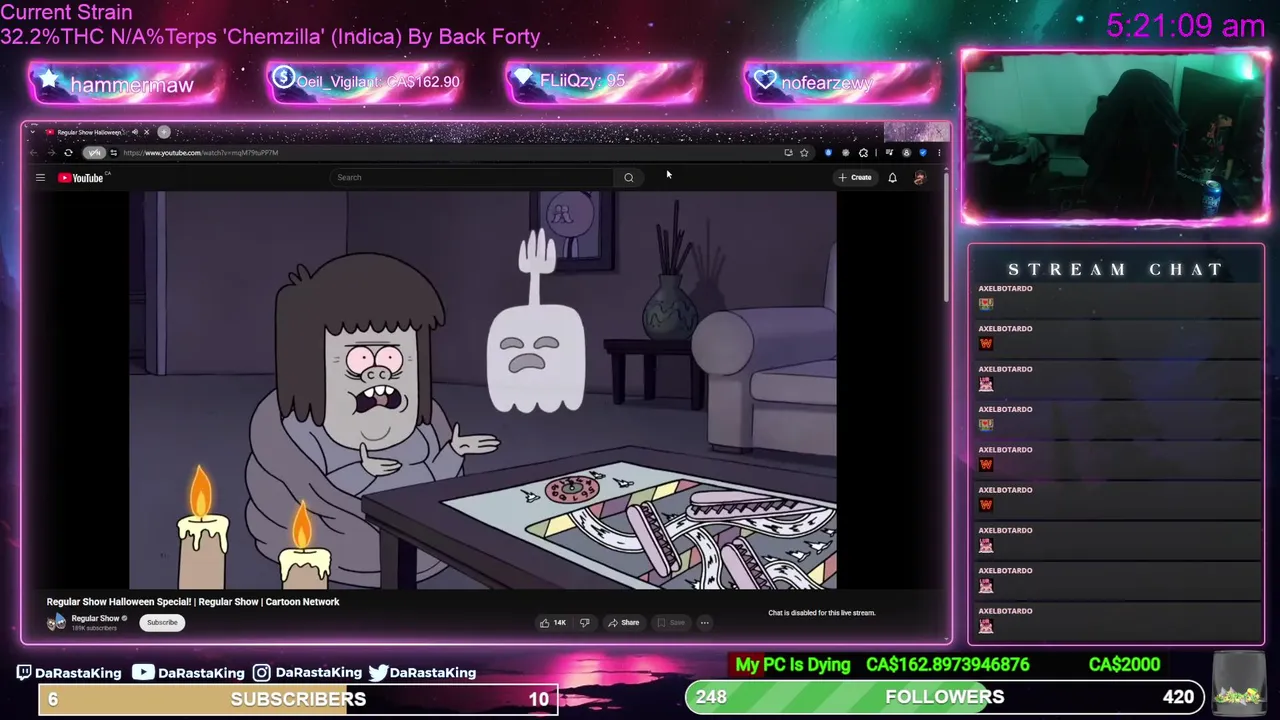Click the video player showing Muscle Man
This screenshot has width=1280, height=720.
(482, 390)
